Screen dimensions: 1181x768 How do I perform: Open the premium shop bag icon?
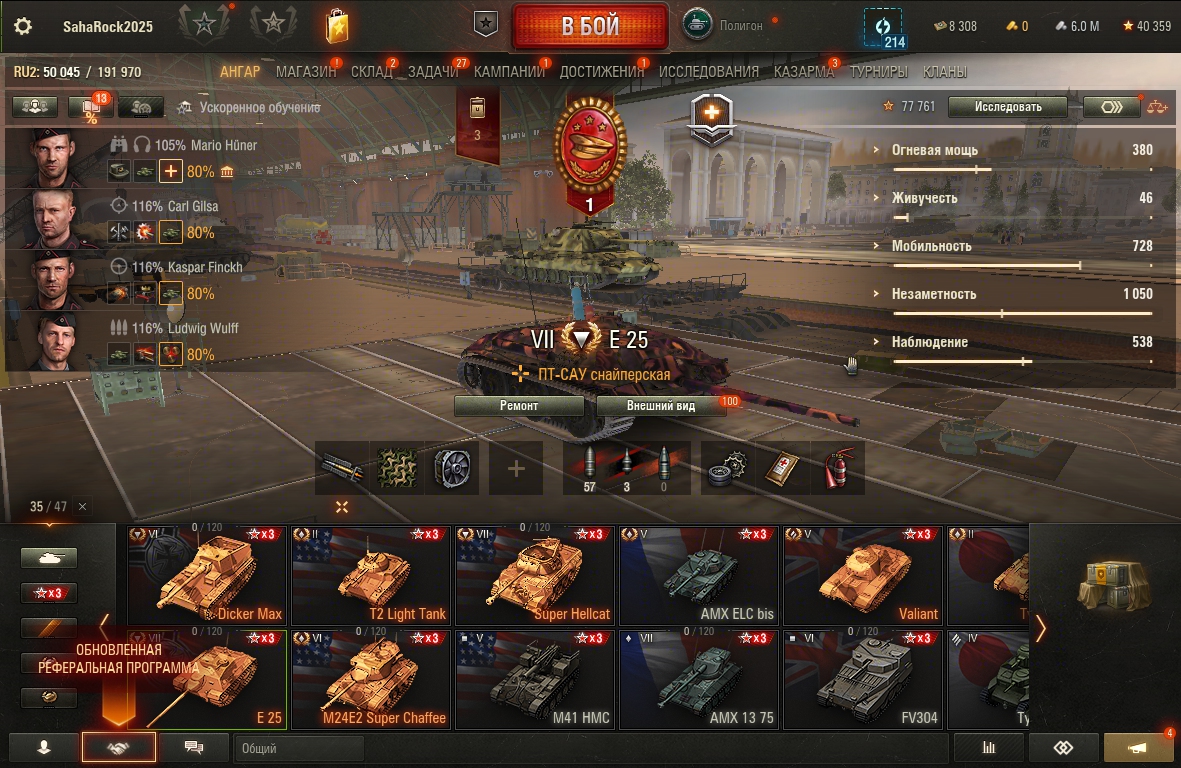(x=337, y=26)
